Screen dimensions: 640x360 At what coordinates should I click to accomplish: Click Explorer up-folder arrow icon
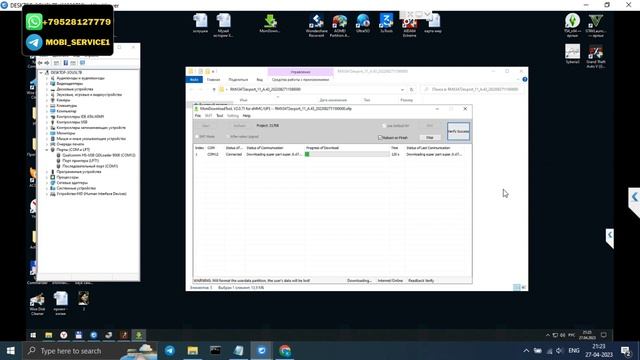(214, 89)
